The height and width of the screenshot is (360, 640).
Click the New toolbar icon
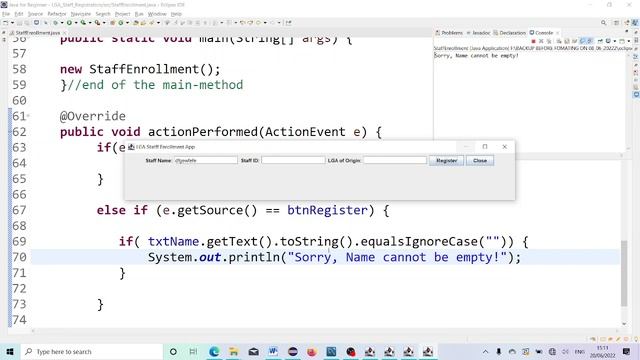coord(5,23)
